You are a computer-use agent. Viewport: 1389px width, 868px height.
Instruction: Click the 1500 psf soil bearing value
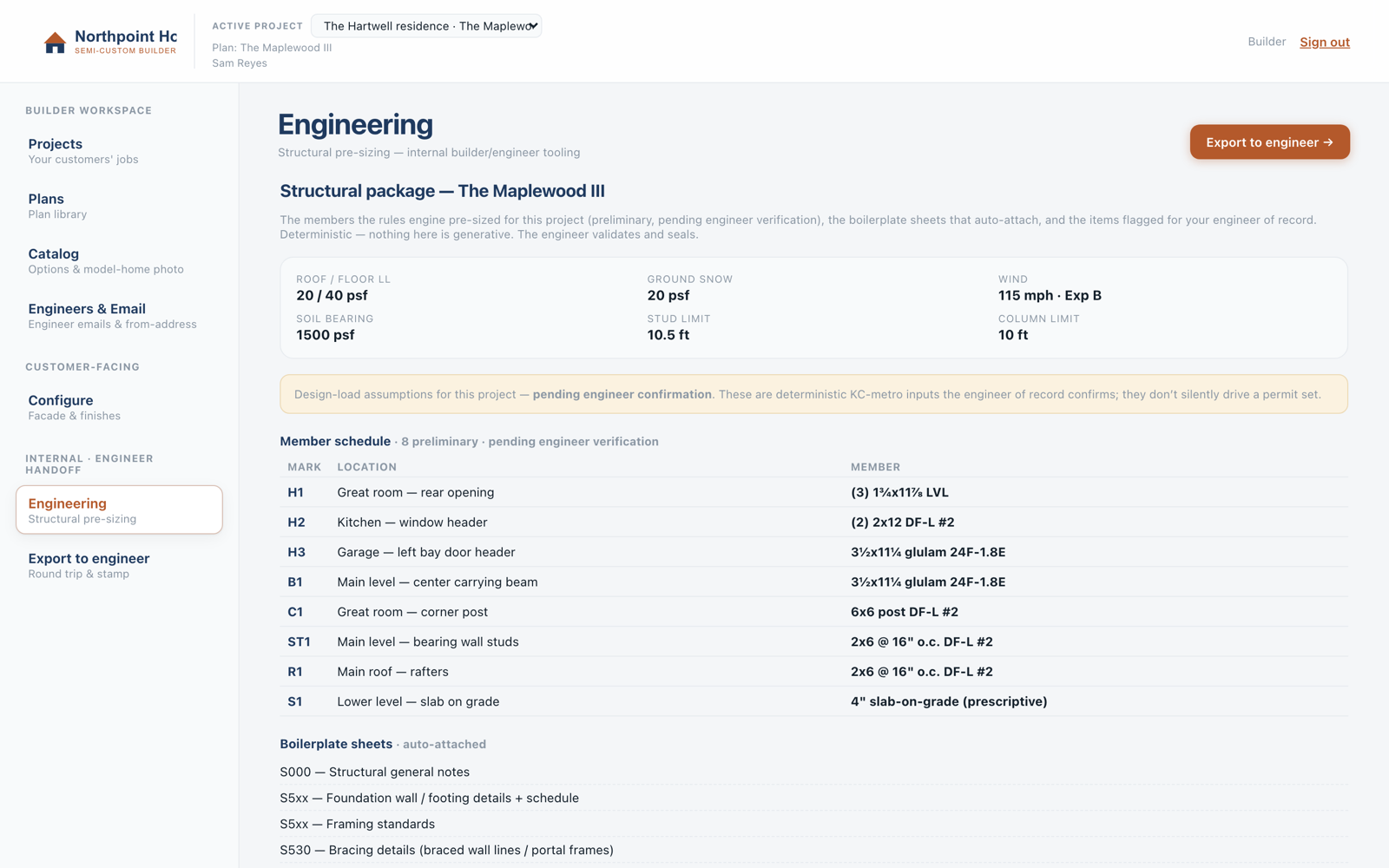(x=326, y=335)
